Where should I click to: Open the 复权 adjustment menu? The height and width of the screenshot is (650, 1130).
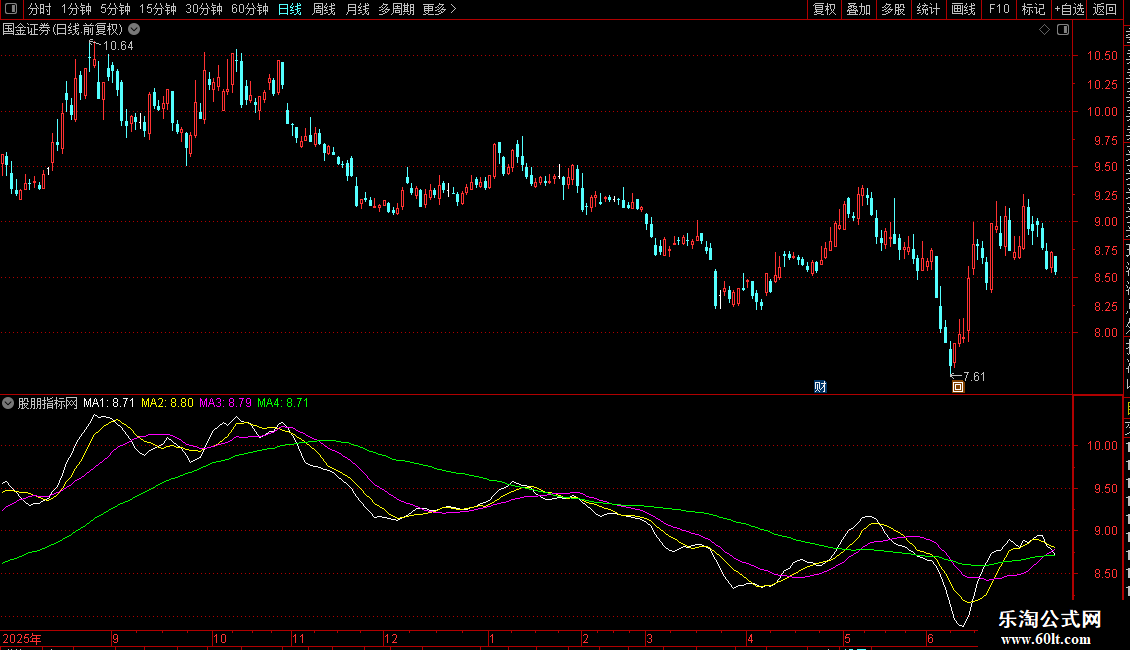click(x=824, y=9)
